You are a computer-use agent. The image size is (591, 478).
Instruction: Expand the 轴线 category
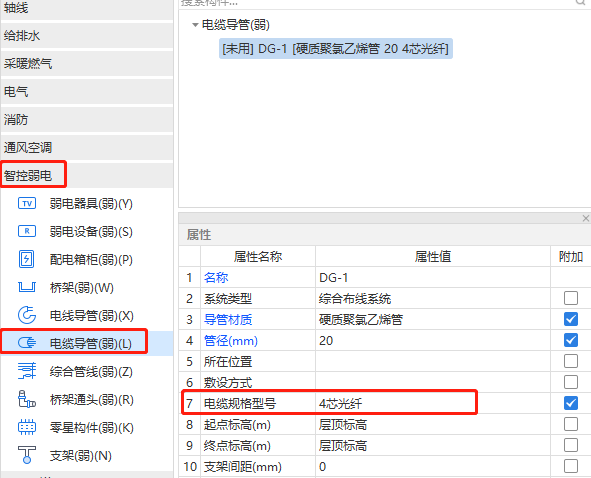coord(87,8)
